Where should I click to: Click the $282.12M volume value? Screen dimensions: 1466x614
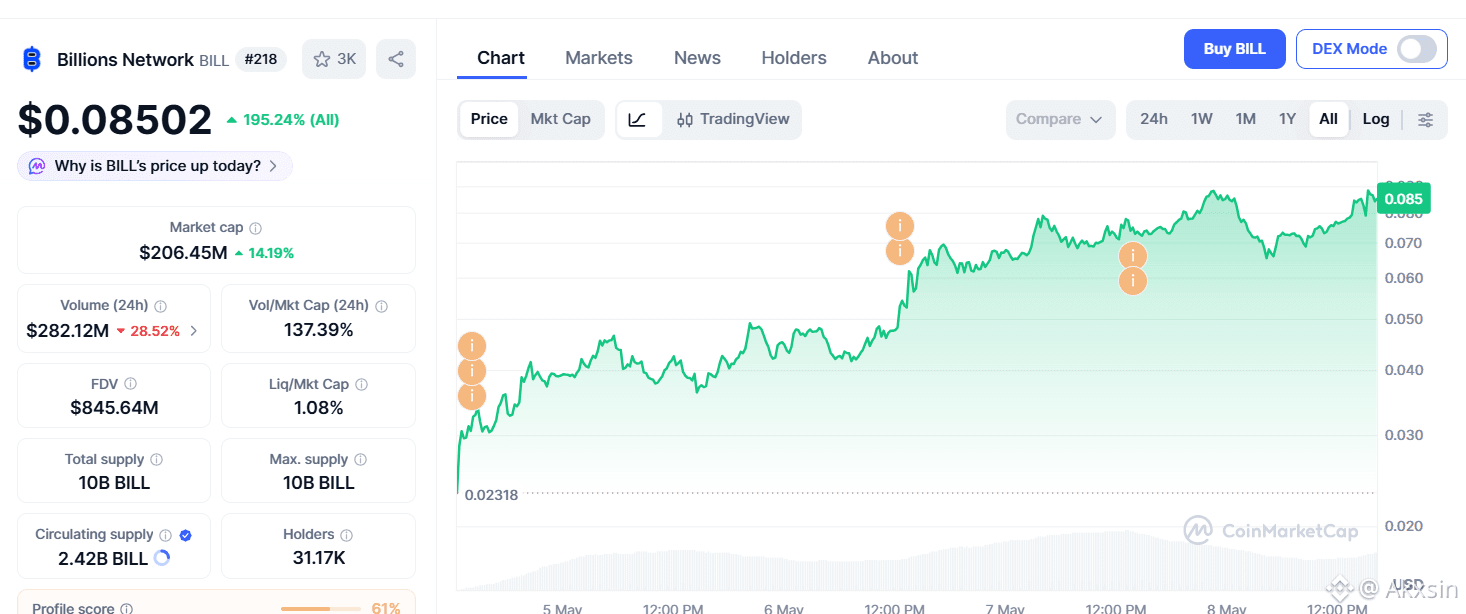pos(68,331)
